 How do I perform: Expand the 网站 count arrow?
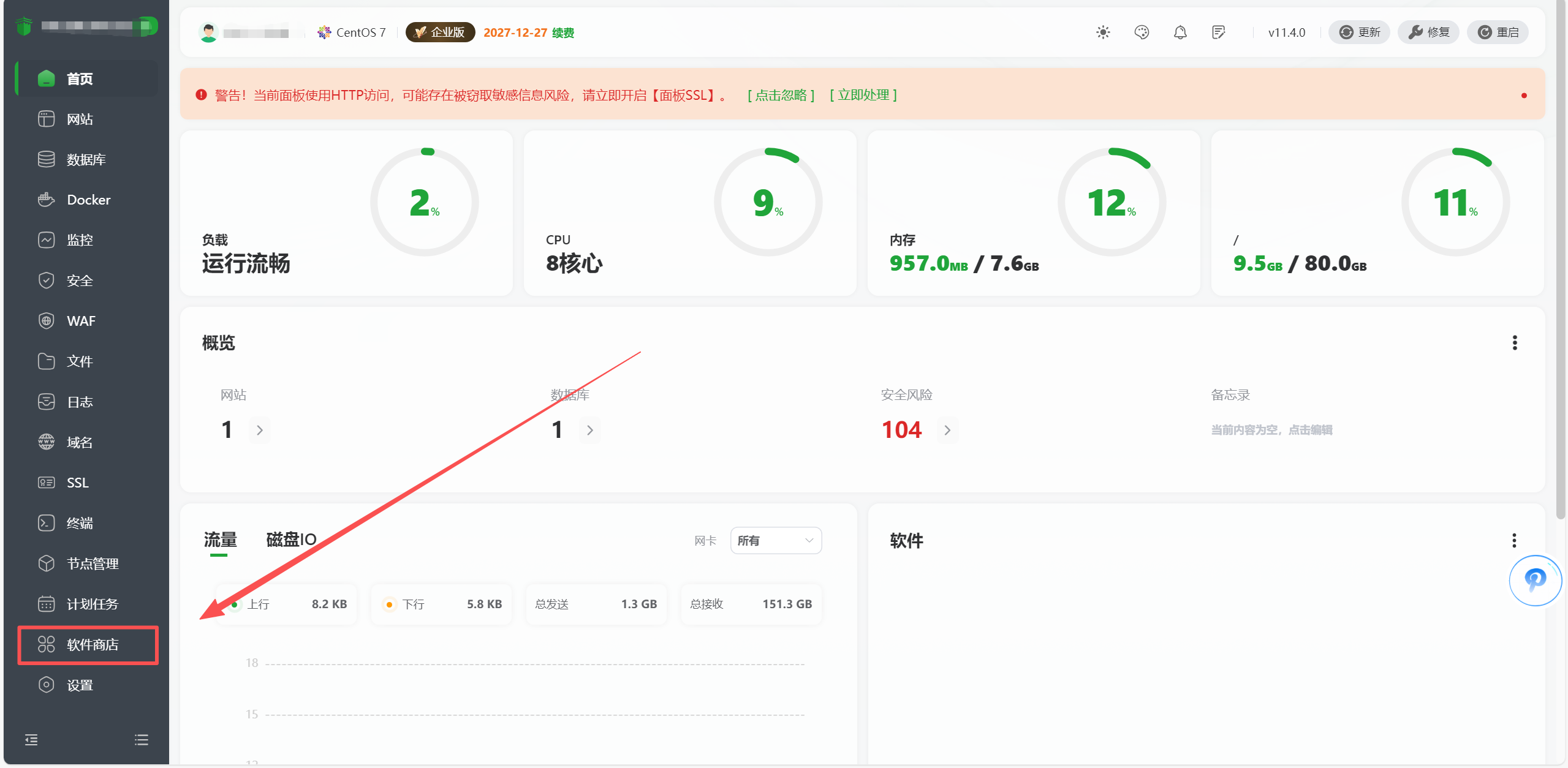point(259,430)
